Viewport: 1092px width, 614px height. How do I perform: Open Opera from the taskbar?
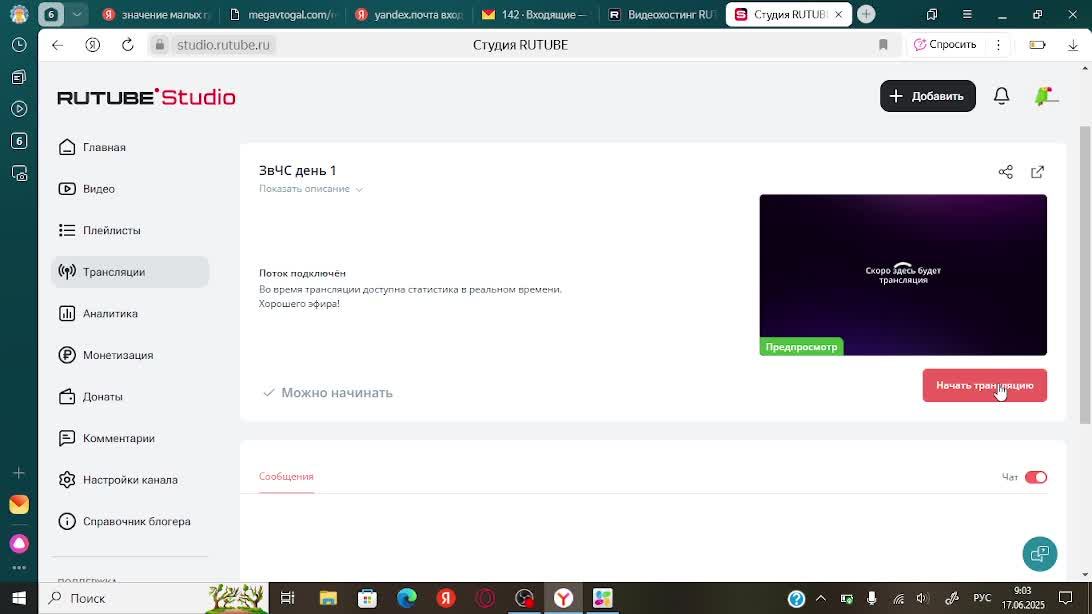click(x=485, y=598)
